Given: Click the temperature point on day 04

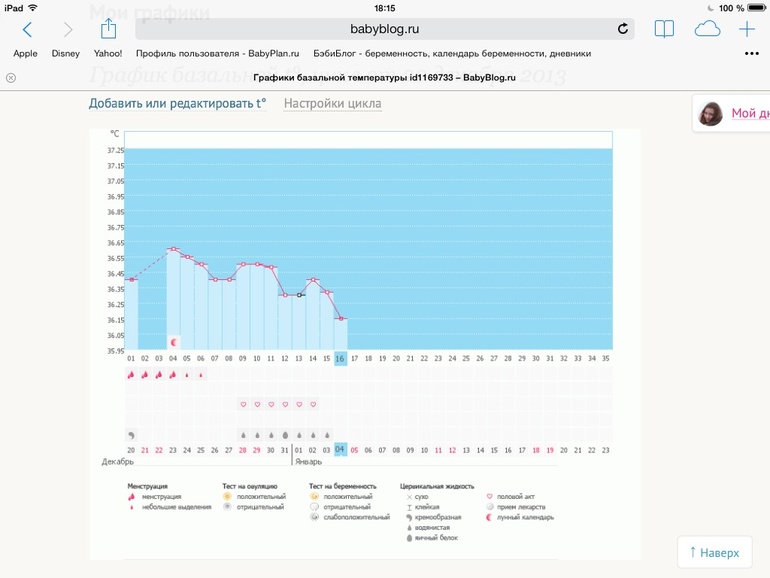Looking at the screenshot, I should click(x=173, y=249).
